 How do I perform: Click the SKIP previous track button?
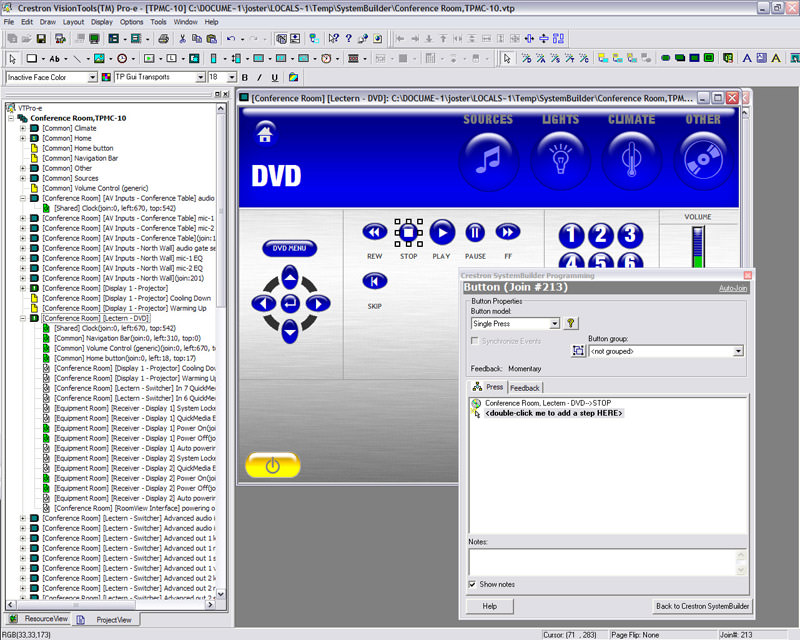tap(374, 281)
